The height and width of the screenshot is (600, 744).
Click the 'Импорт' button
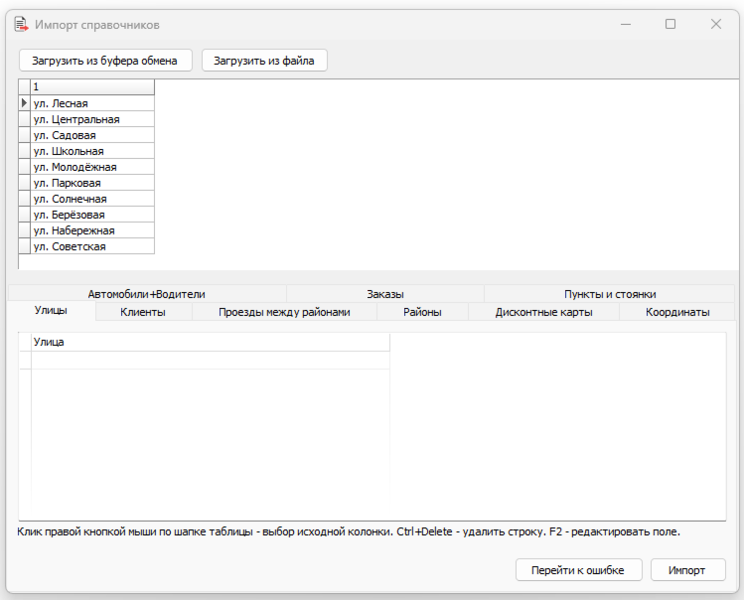tap(688, 570)
